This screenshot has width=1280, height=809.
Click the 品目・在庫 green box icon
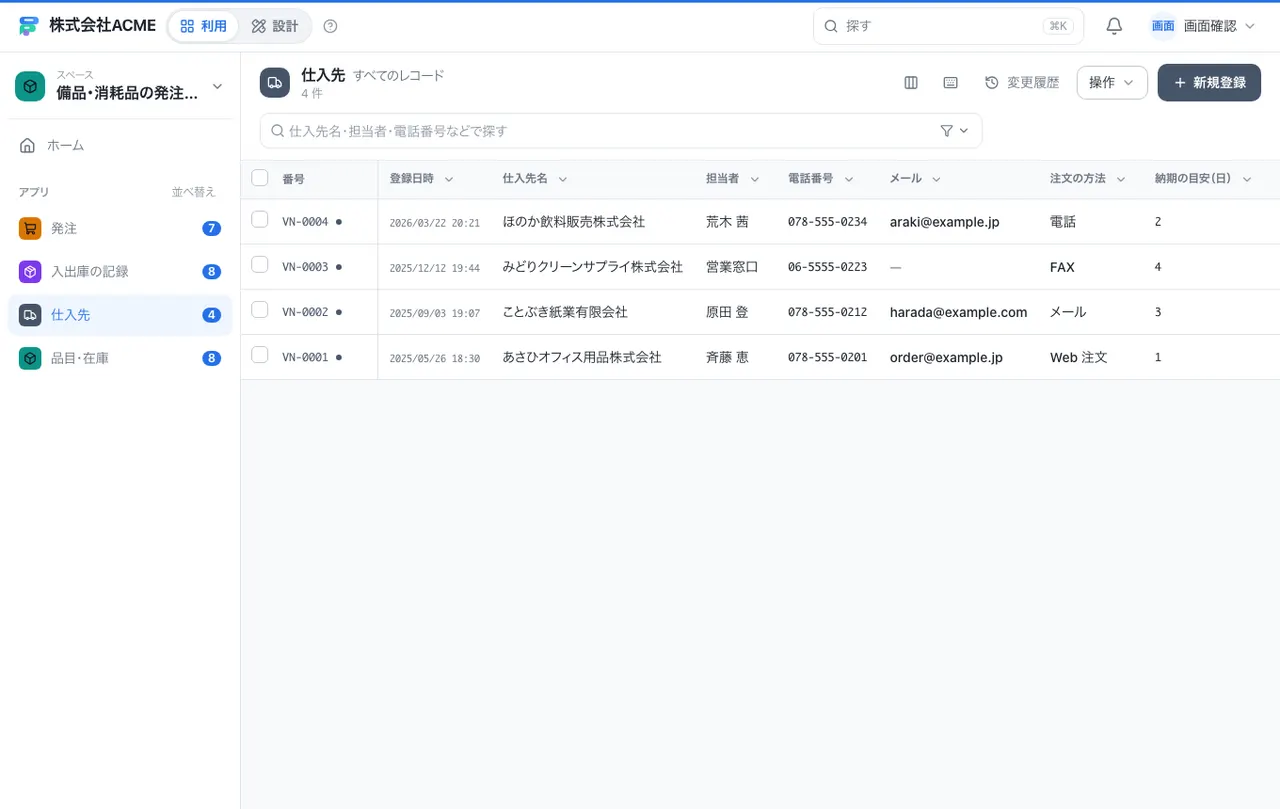30,357
